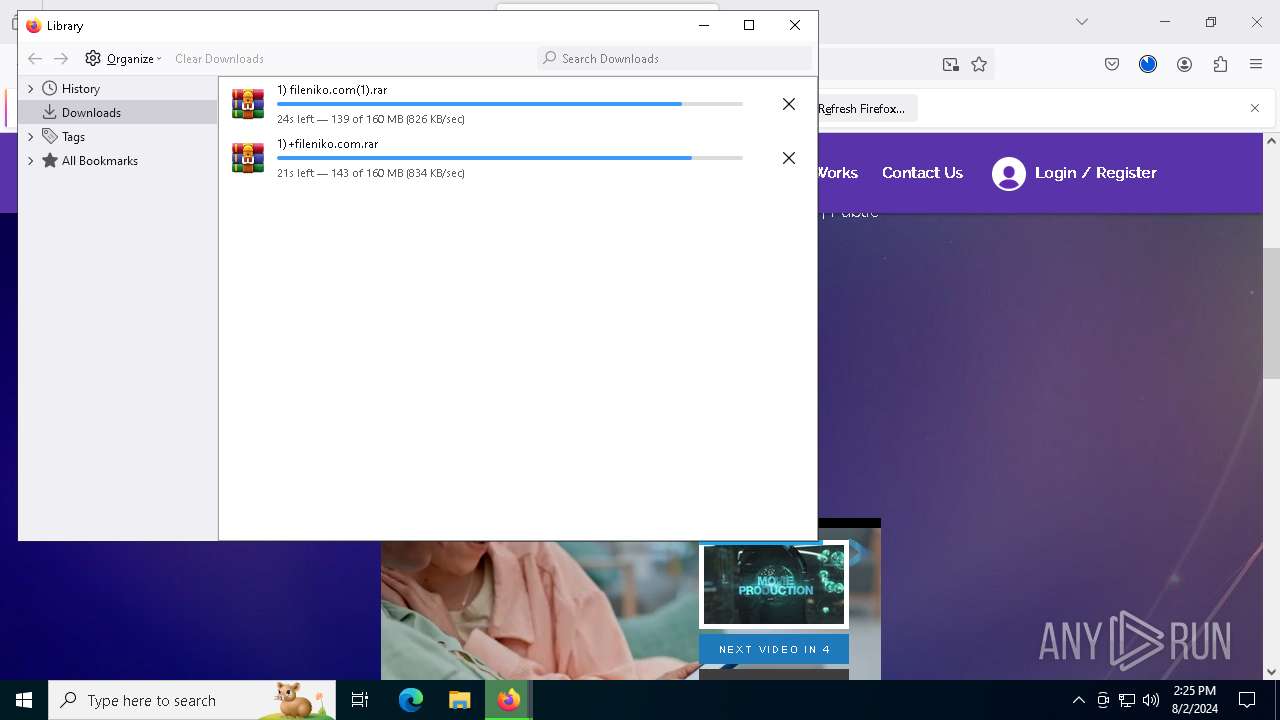Open the list all tabs dropdown
The height and width of the screenshot is (720, 1280).
click(1081, 22)
